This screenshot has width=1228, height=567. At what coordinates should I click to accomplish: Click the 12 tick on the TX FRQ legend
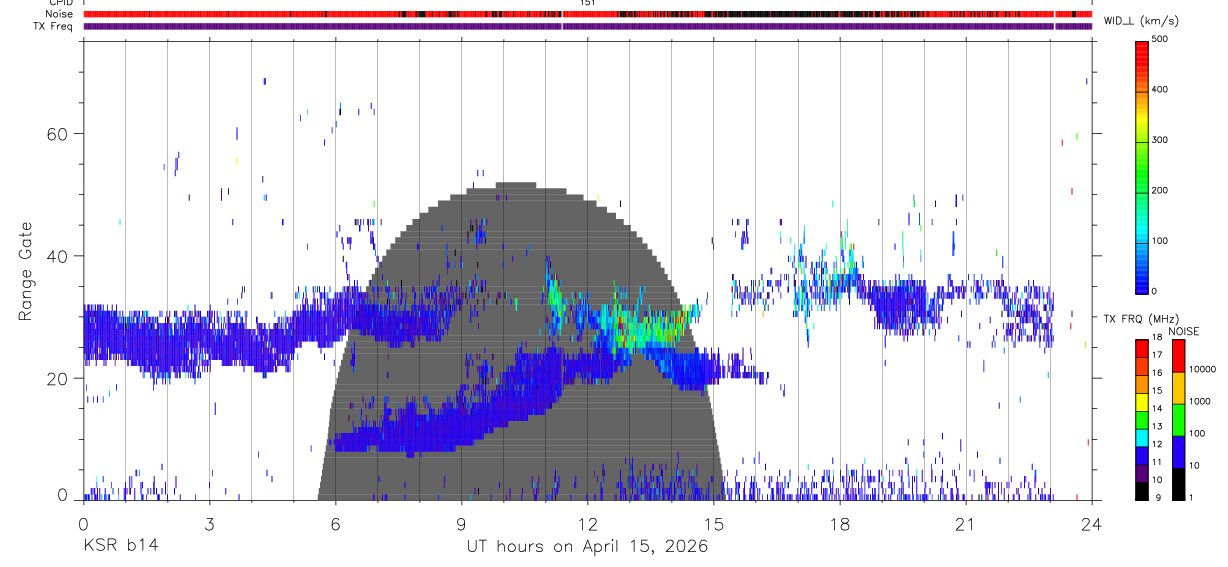click(x=1156, y=444)
